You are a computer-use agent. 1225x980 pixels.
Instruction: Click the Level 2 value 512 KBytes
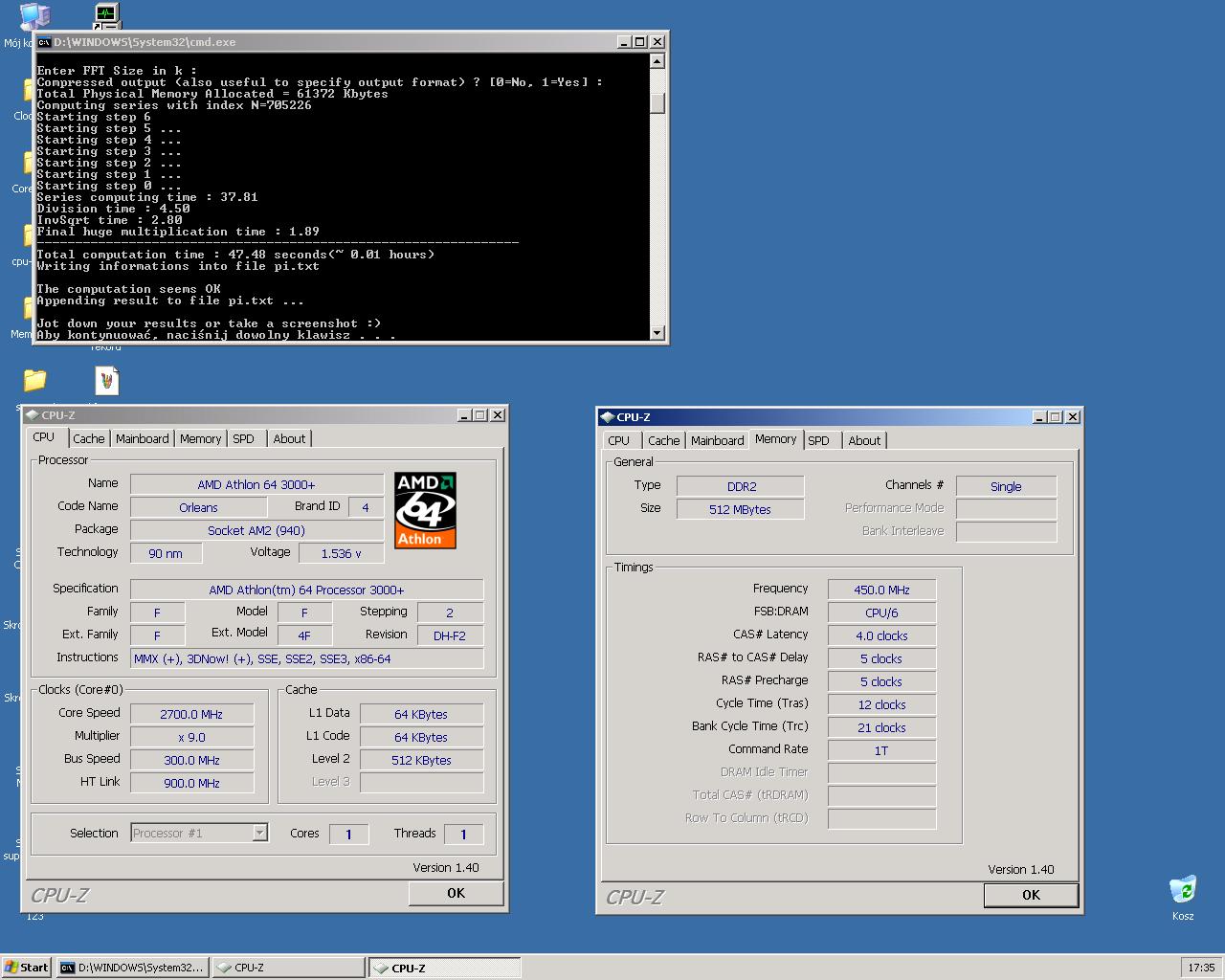click(x=421, y=760)
